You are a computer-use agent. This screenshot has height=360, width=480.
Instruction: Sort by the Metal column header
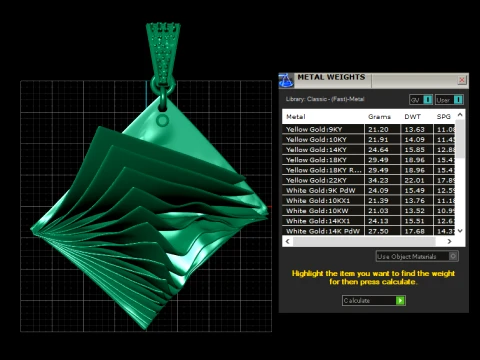point(295,117)
